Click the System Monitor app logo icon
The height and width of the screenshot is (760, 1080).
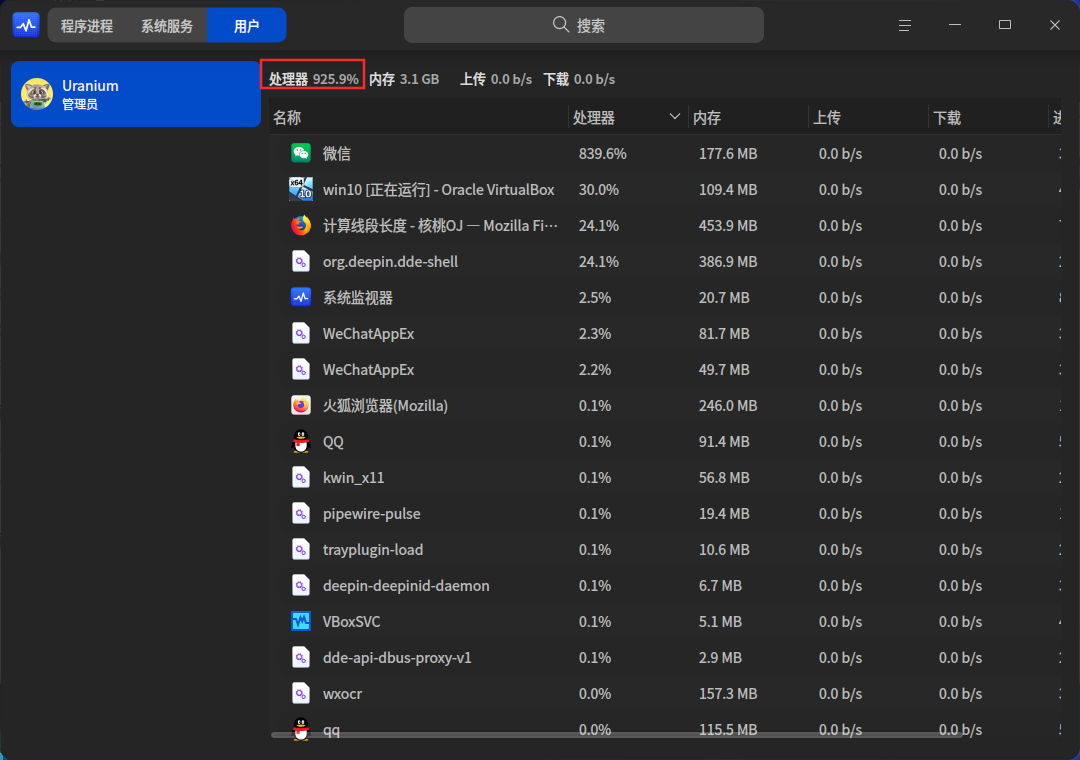pos(26,25)
